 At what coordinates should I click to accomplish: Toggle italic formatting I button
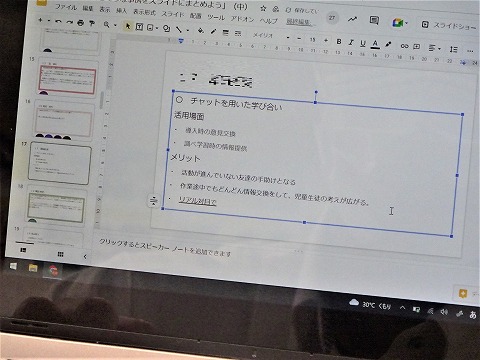(351, 42)
